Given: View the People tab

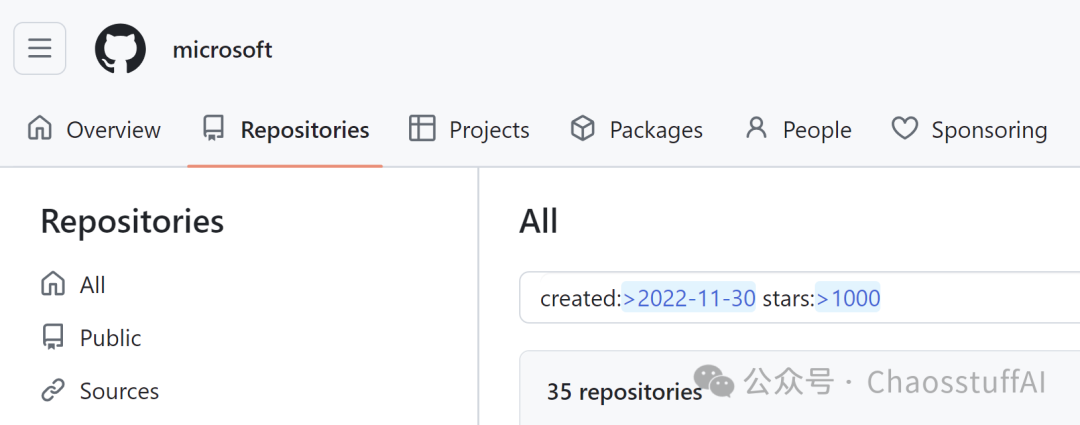Looking at the screenshot, I should point(799,129).
